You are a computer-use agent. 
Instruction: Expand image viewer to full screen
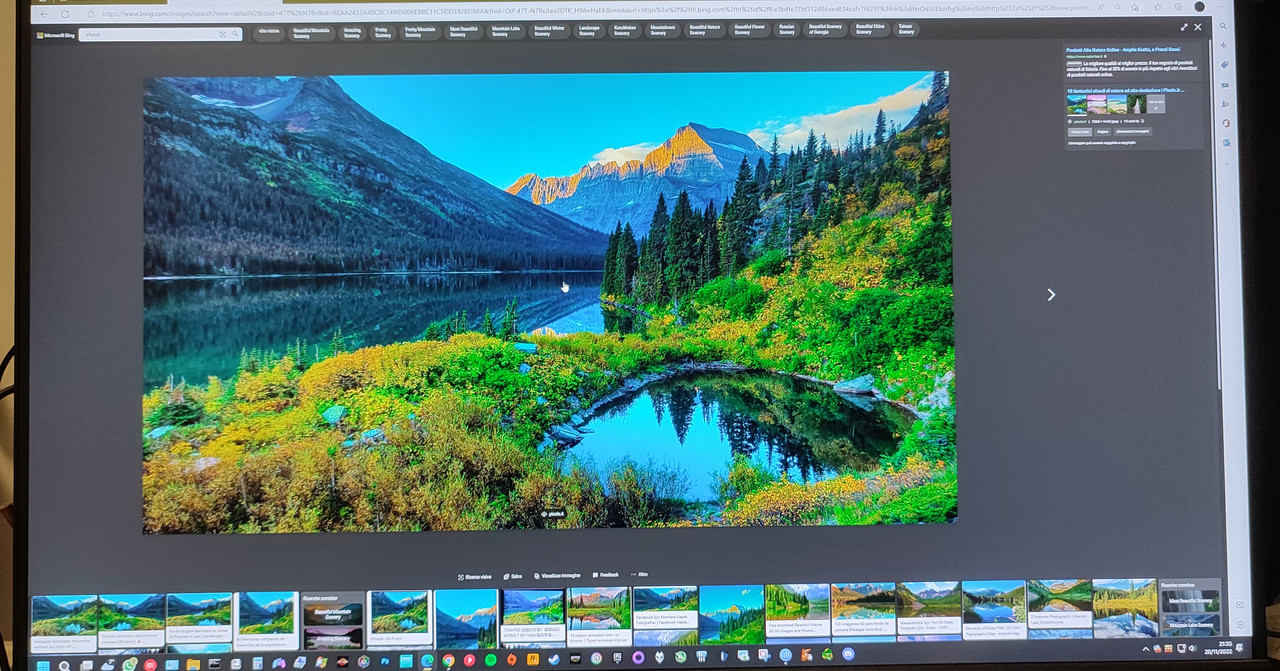click(x=1184, y=27)
